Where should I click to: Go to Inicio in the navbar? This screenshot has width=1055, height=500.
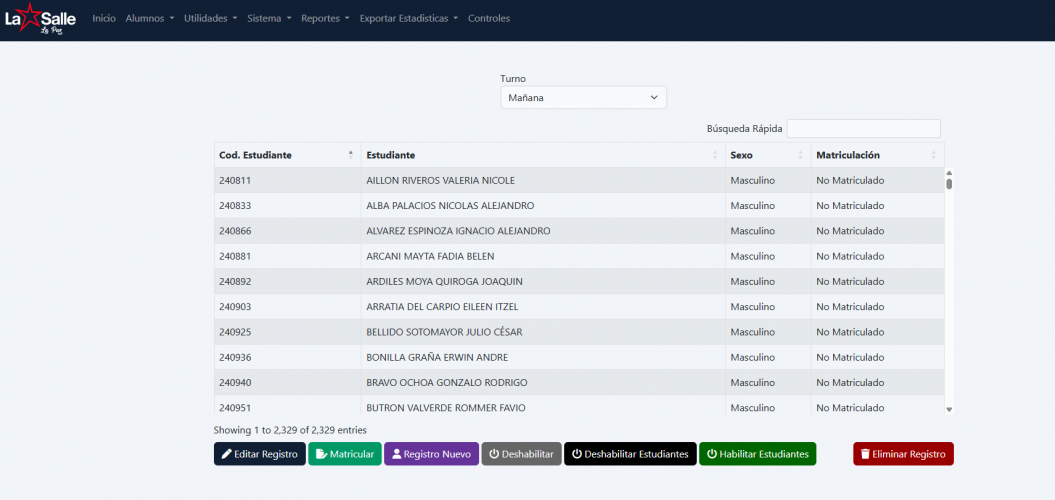[x=104, y=19]
